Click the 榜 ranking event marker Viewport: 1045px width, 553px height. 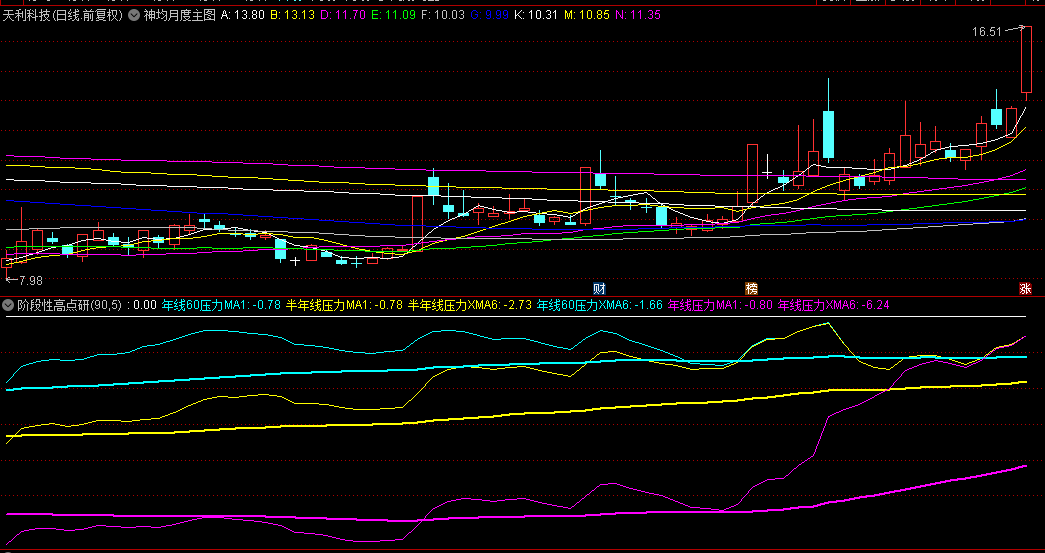pos(752,288)
